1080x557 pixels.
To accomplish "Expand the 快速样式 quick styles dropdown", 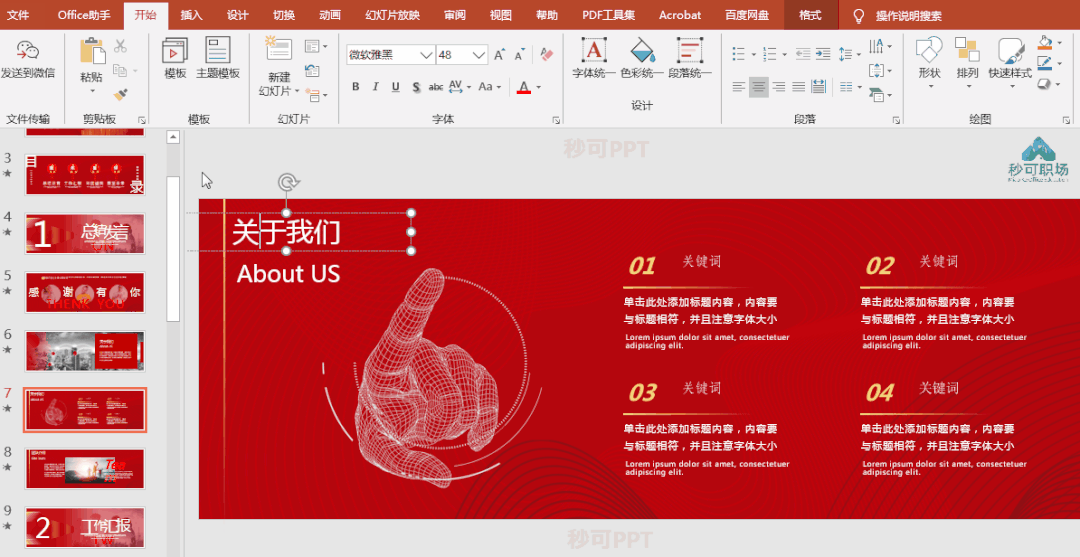I will click(x=1009, y=85).
